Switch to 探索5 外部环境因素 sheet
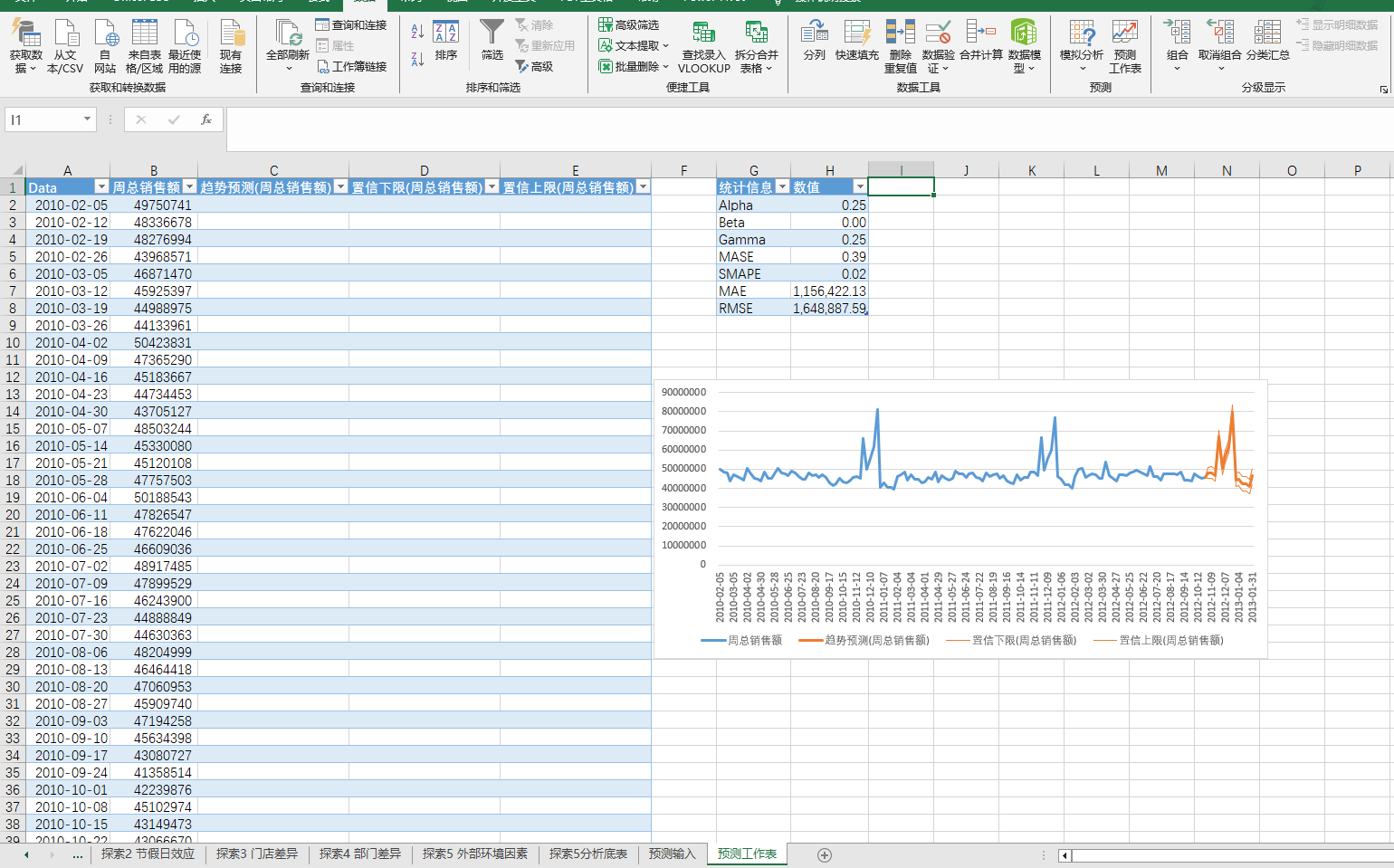Image resolution: width=1394 pixels, height=868 pixels. point(475,854)
